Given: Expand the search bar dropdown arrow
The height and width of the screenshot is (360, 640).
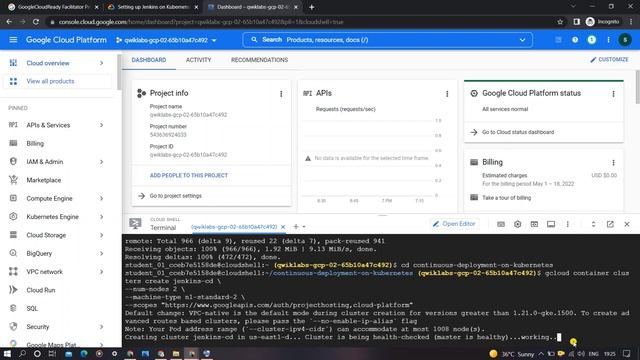Looking at the screenshot, I should [522, 40].
